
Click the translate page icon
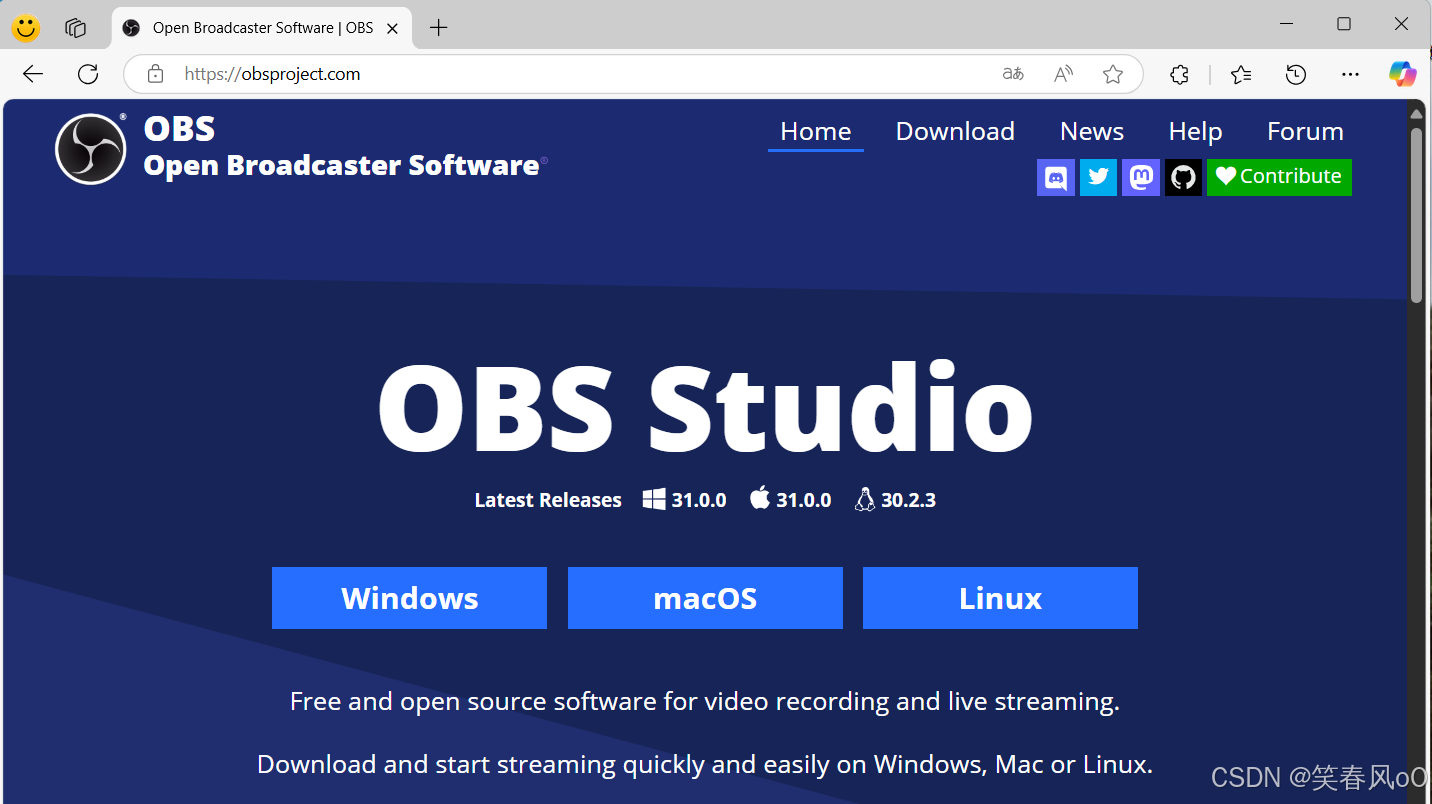[1013, 74]
